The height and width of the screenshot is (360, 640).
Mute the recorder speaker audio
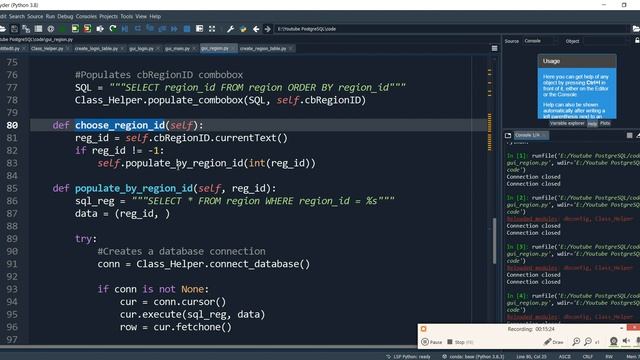(x=626, y=341)
